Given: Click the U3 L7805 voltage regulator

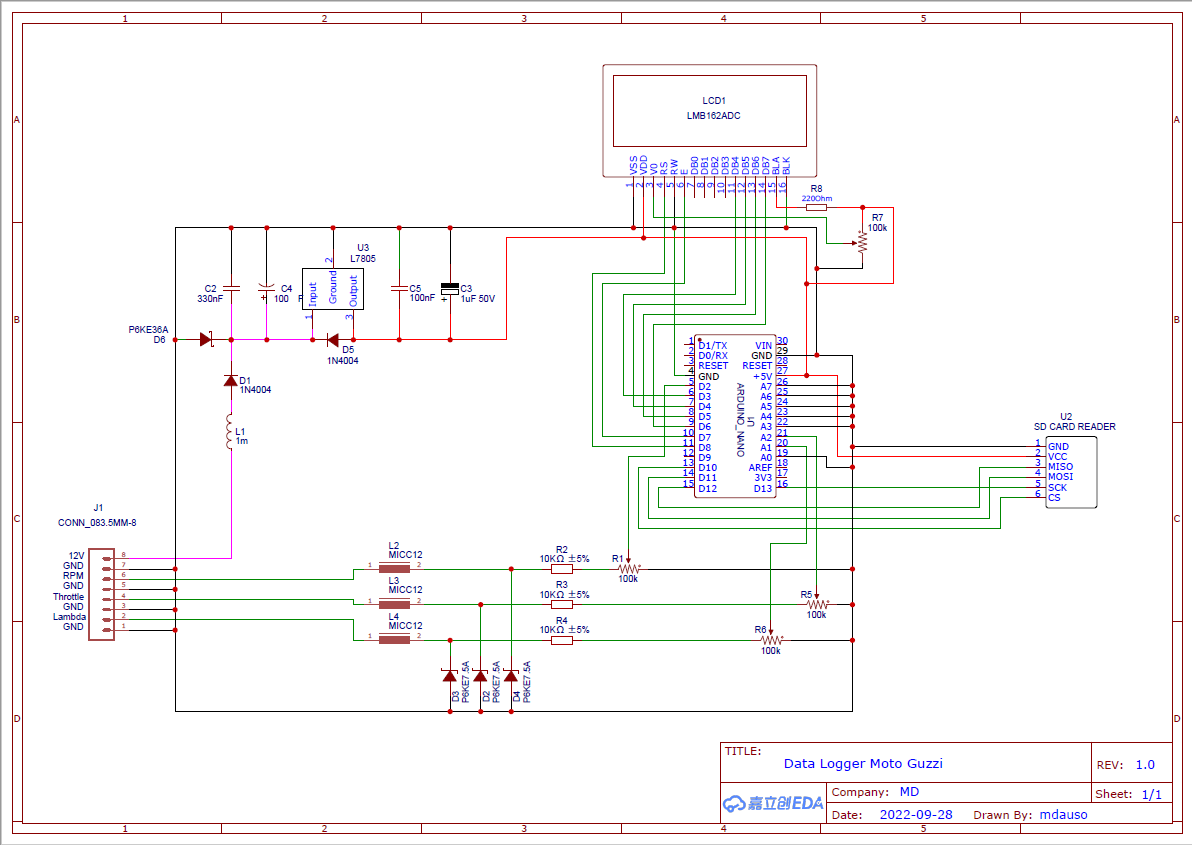Looking at the screenshot, I should (332, 289).
